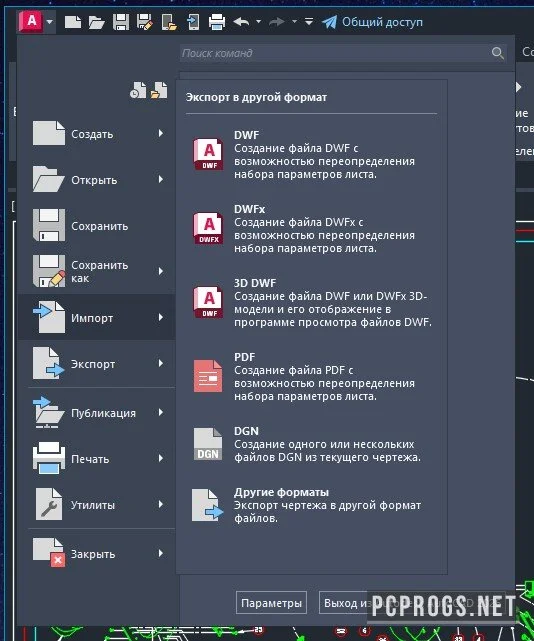
Task: Click the Другие форматы export icon
Action: (208, 505)
